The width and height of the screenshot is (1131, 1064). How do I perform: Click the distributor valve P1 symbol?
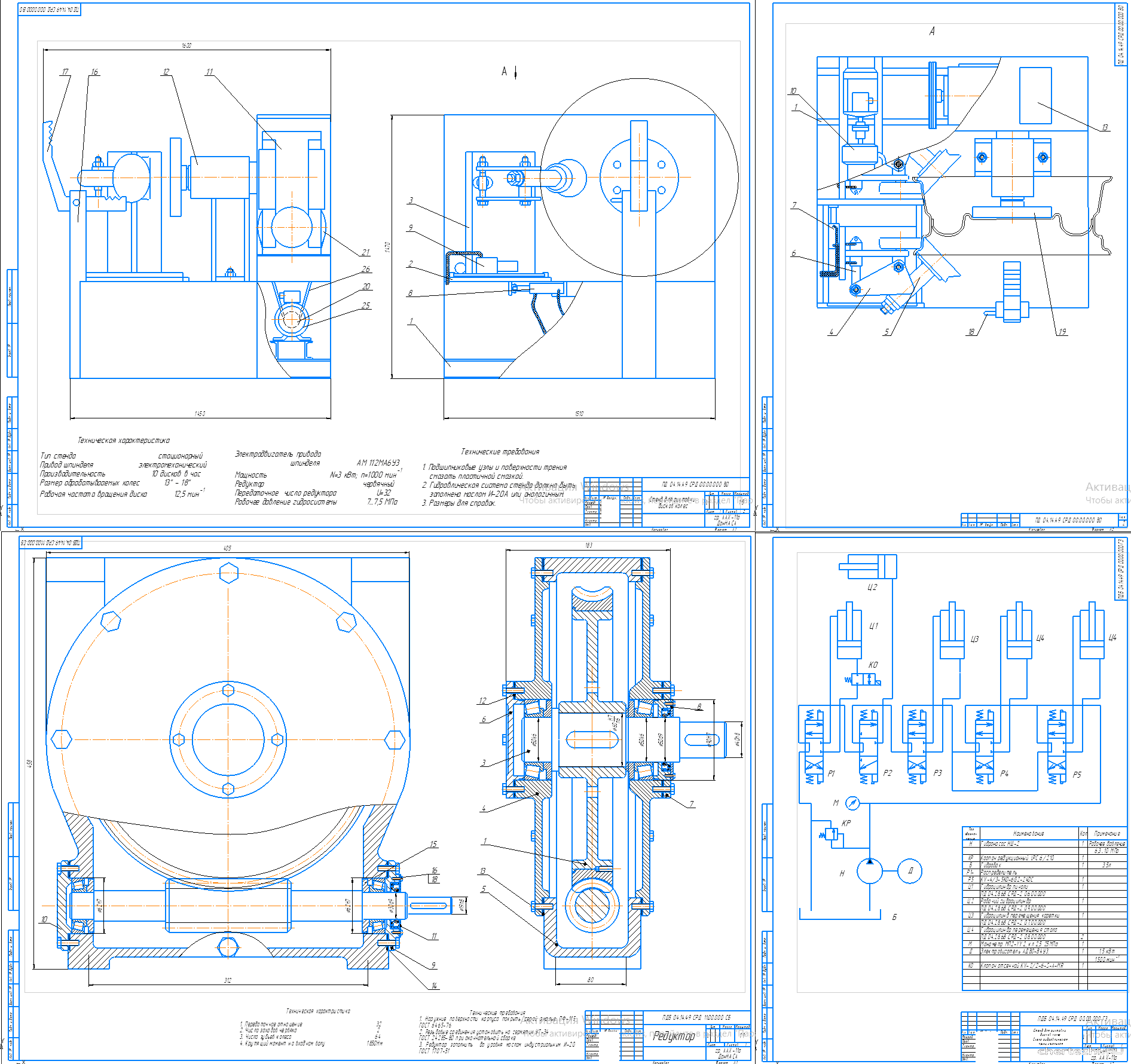813,747
